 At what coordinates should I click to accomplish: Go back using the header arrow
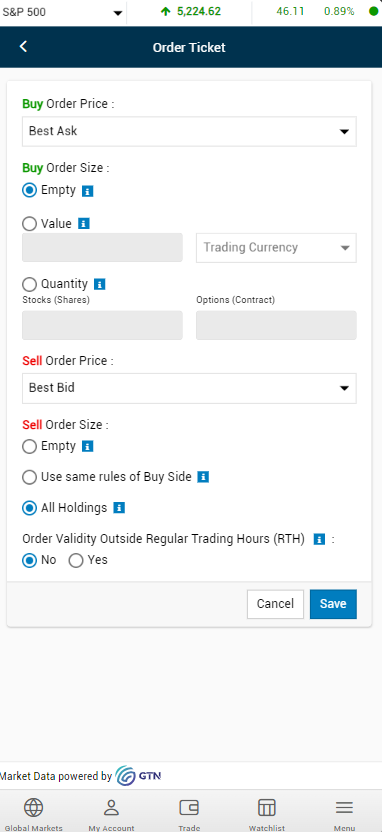tap(23, 47)
